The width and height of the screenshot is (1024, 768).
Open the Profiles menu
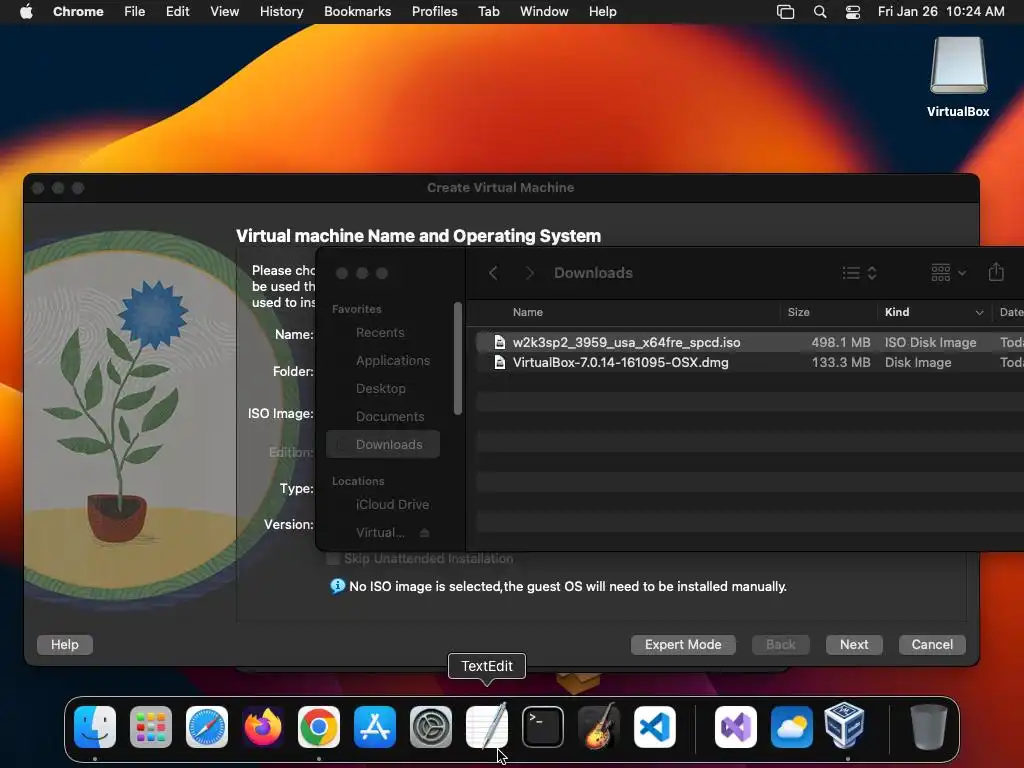(434, 11)
